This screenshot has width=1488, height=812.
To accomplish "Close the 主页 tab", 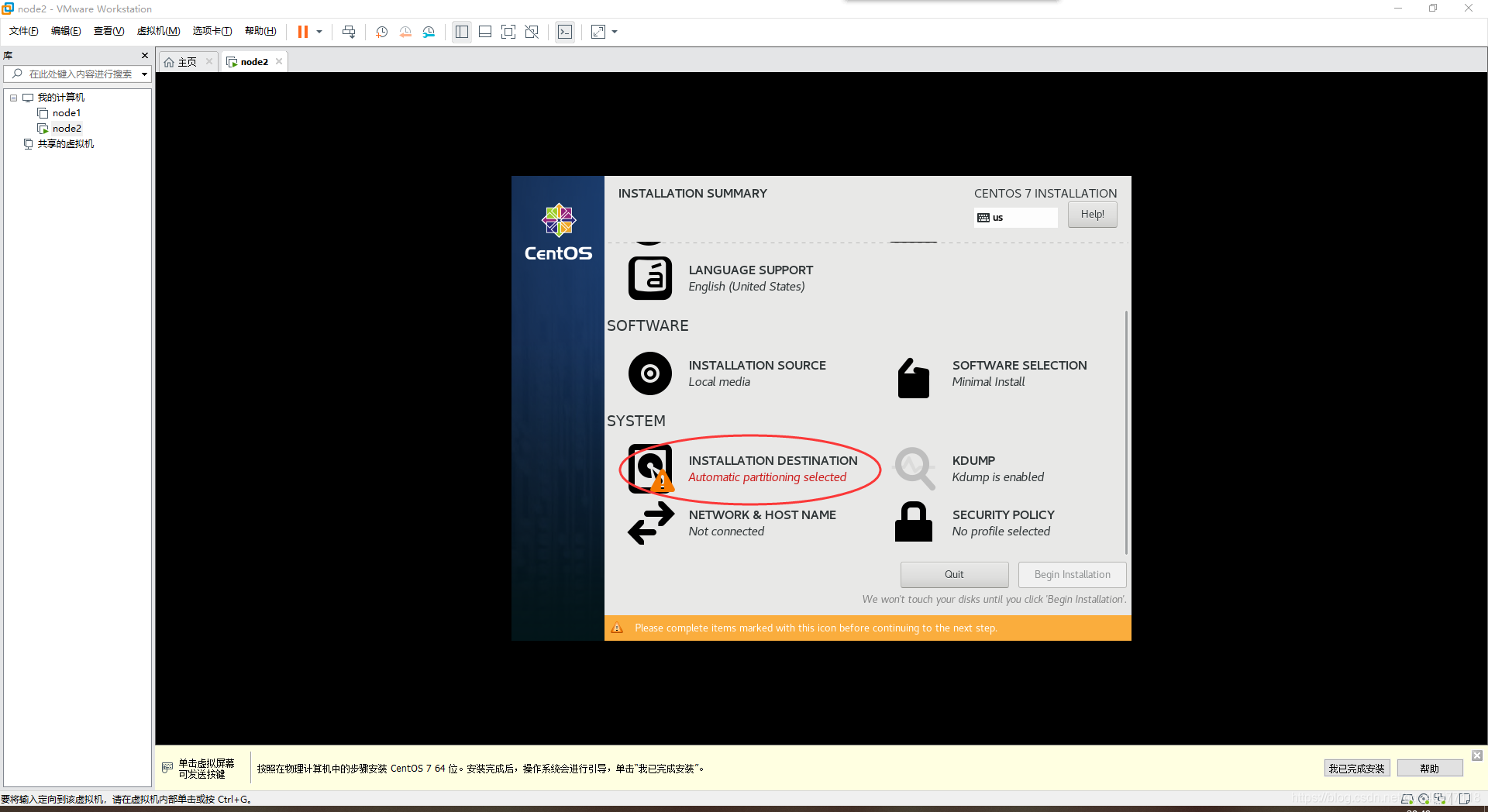I will [209, 61].
